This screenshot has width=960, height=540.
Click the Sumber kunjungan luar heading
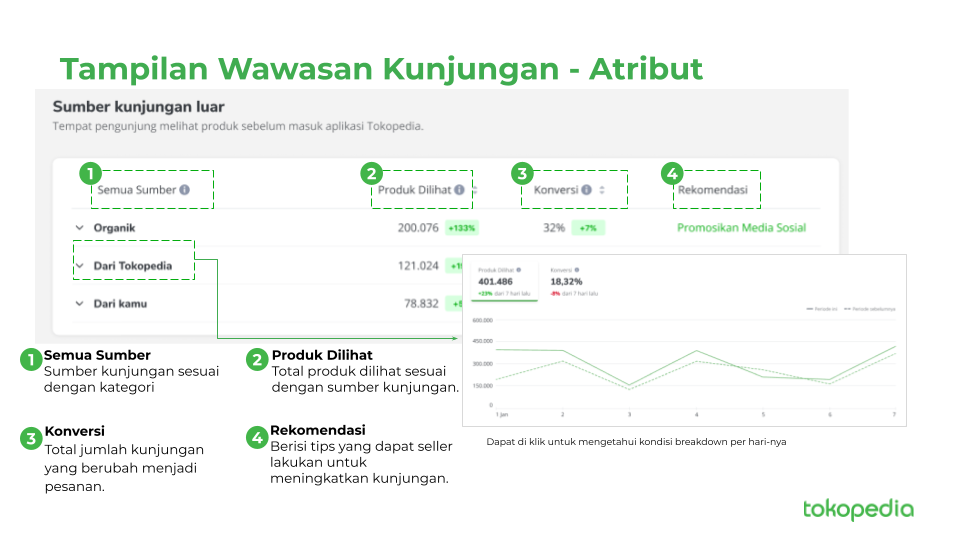tap(138, 107)
